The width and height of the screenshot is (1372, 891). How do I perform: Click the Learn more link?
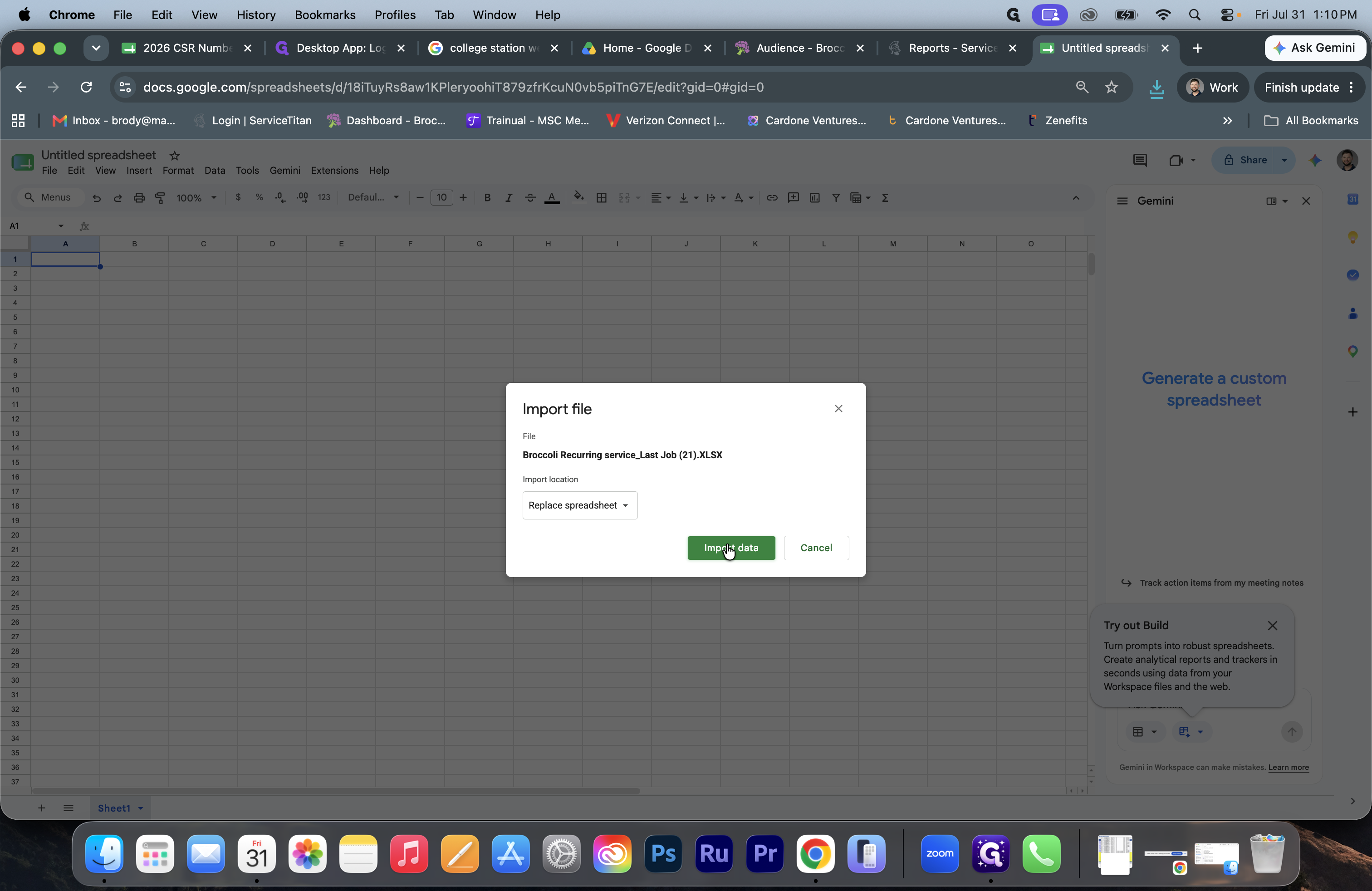1288,767
